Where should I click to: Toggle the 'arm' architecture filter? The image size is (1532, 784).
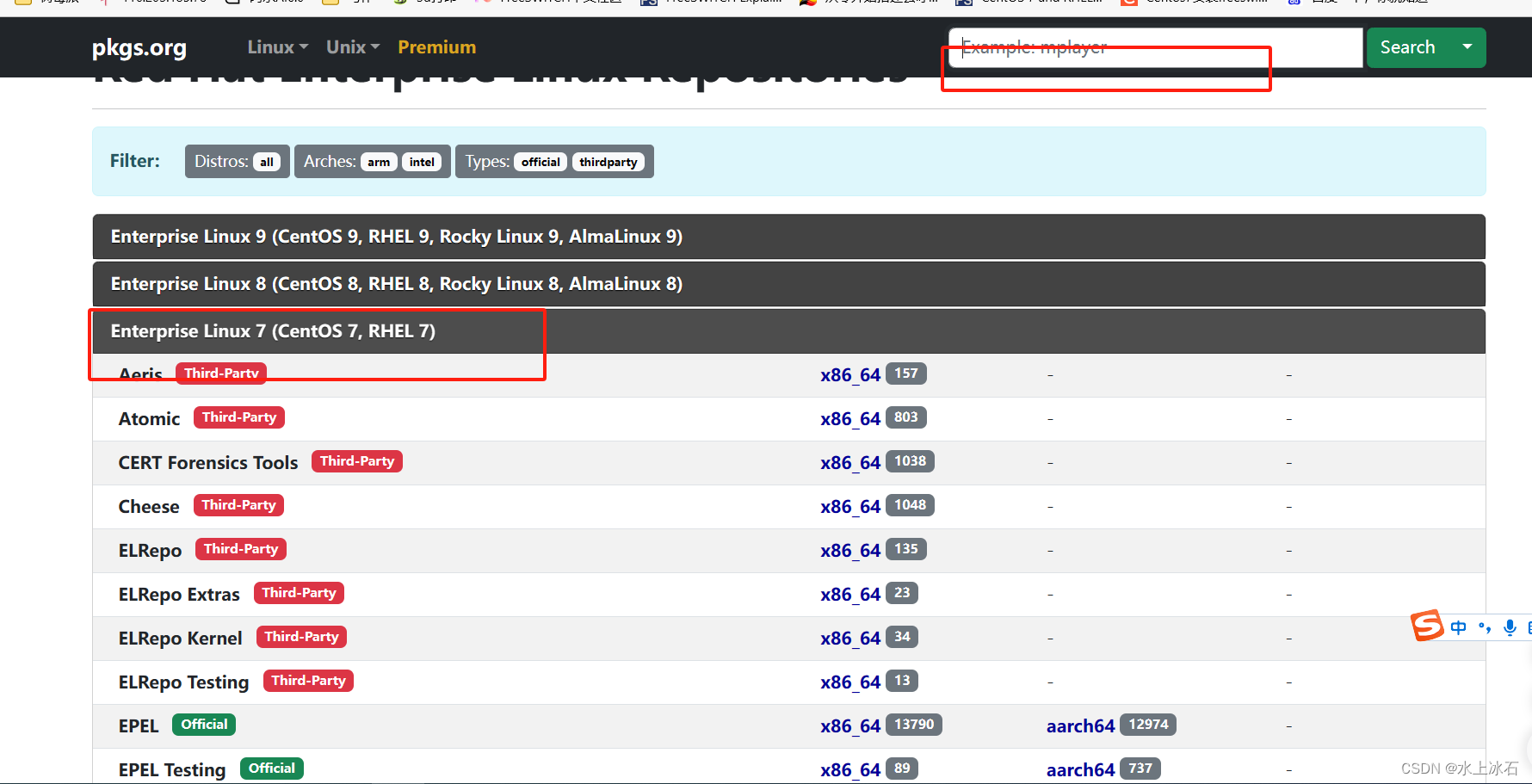[x=379, y=162]
